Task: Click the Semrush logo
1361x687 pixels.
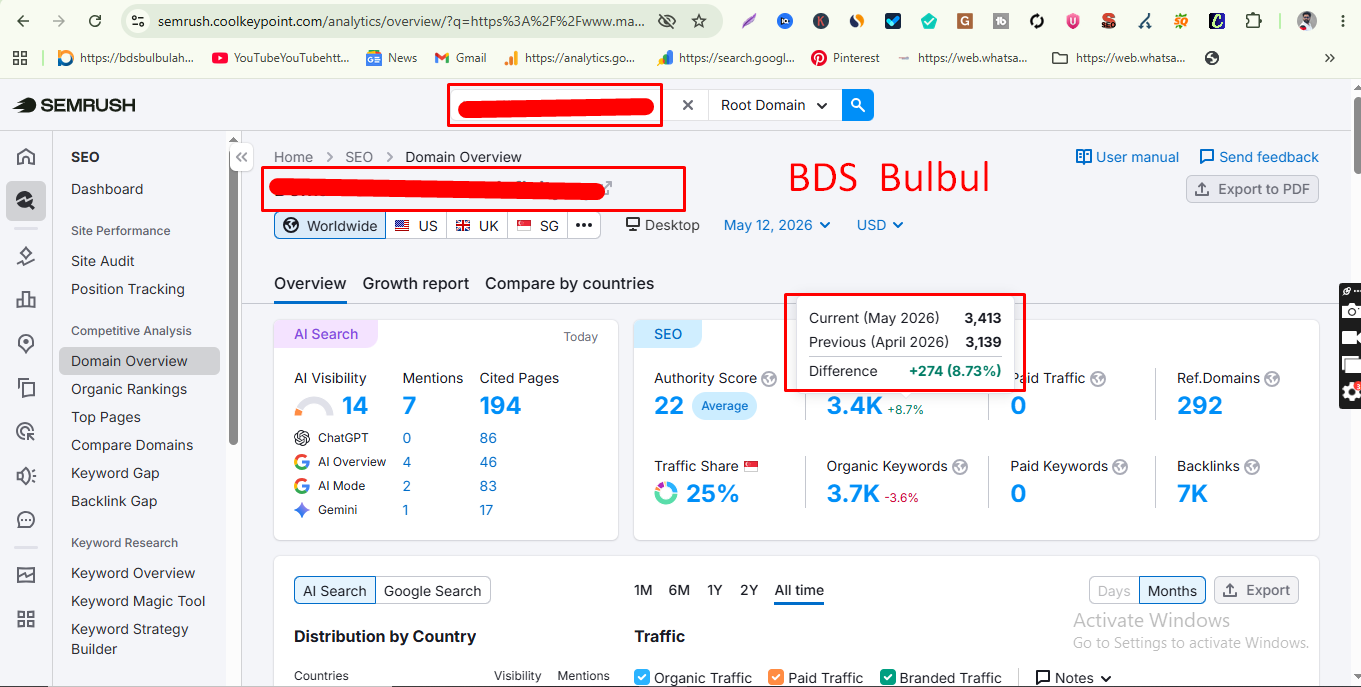Action: point(74,105)
